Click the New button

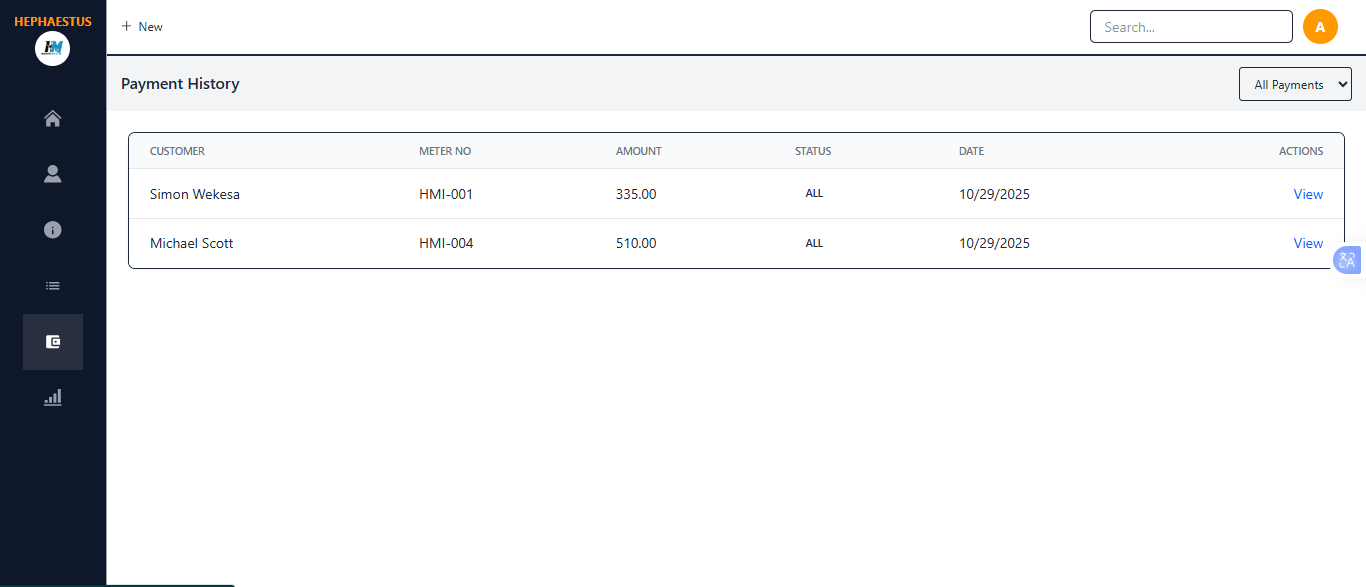pos(142,27)
